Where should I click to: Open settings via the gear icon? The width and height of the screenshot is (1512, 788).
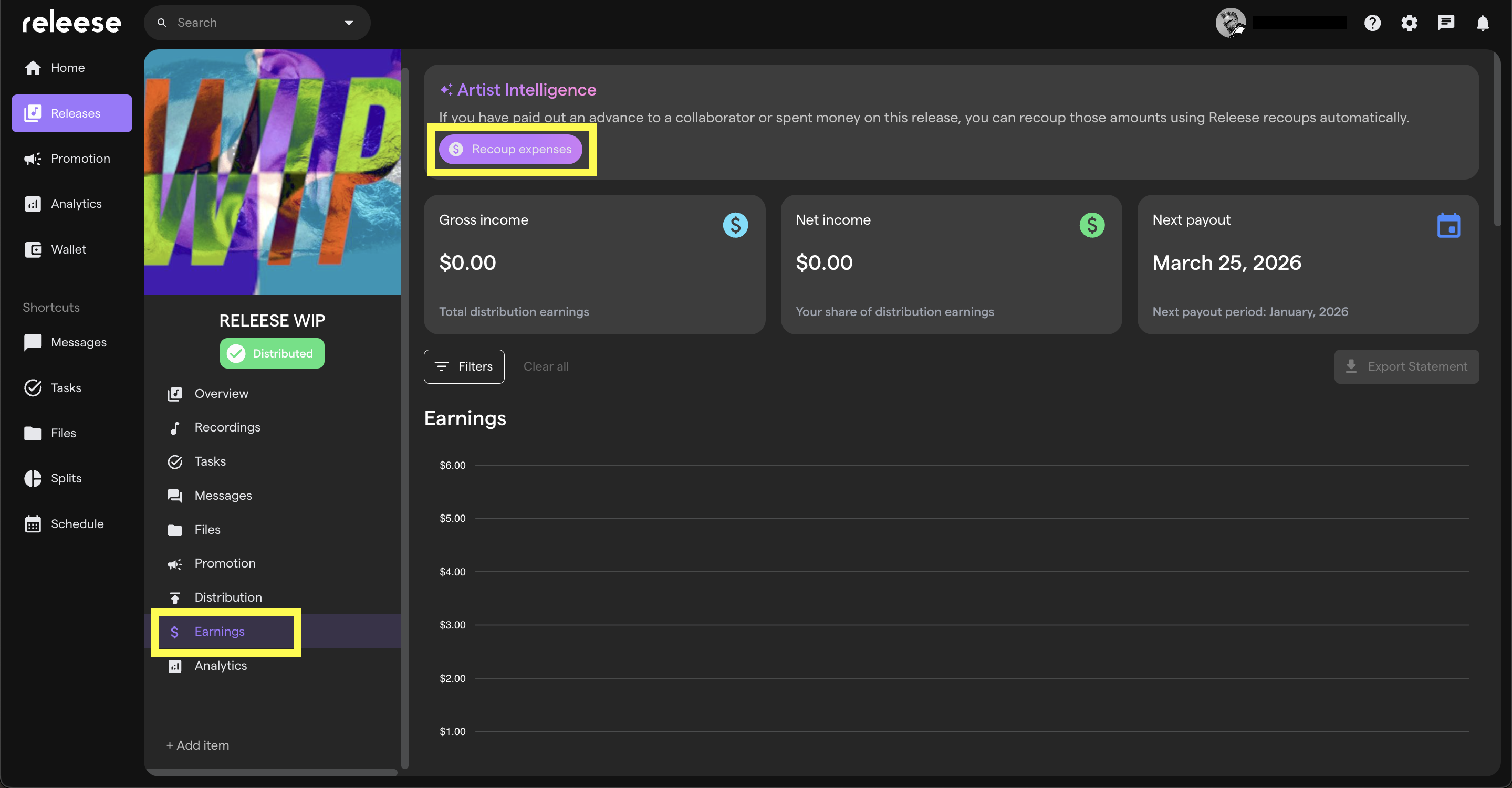[x=1409, y=23]
